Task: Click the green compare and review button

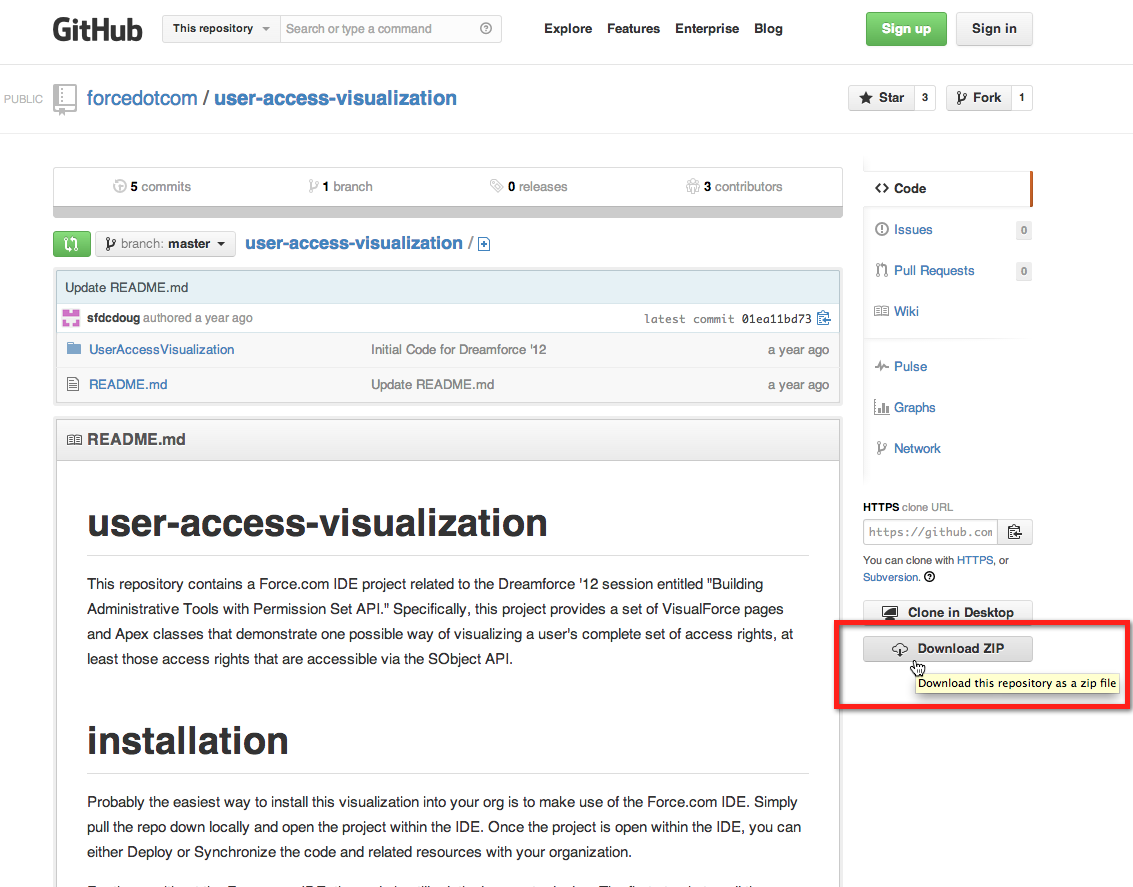Action: tap(72, 244)
